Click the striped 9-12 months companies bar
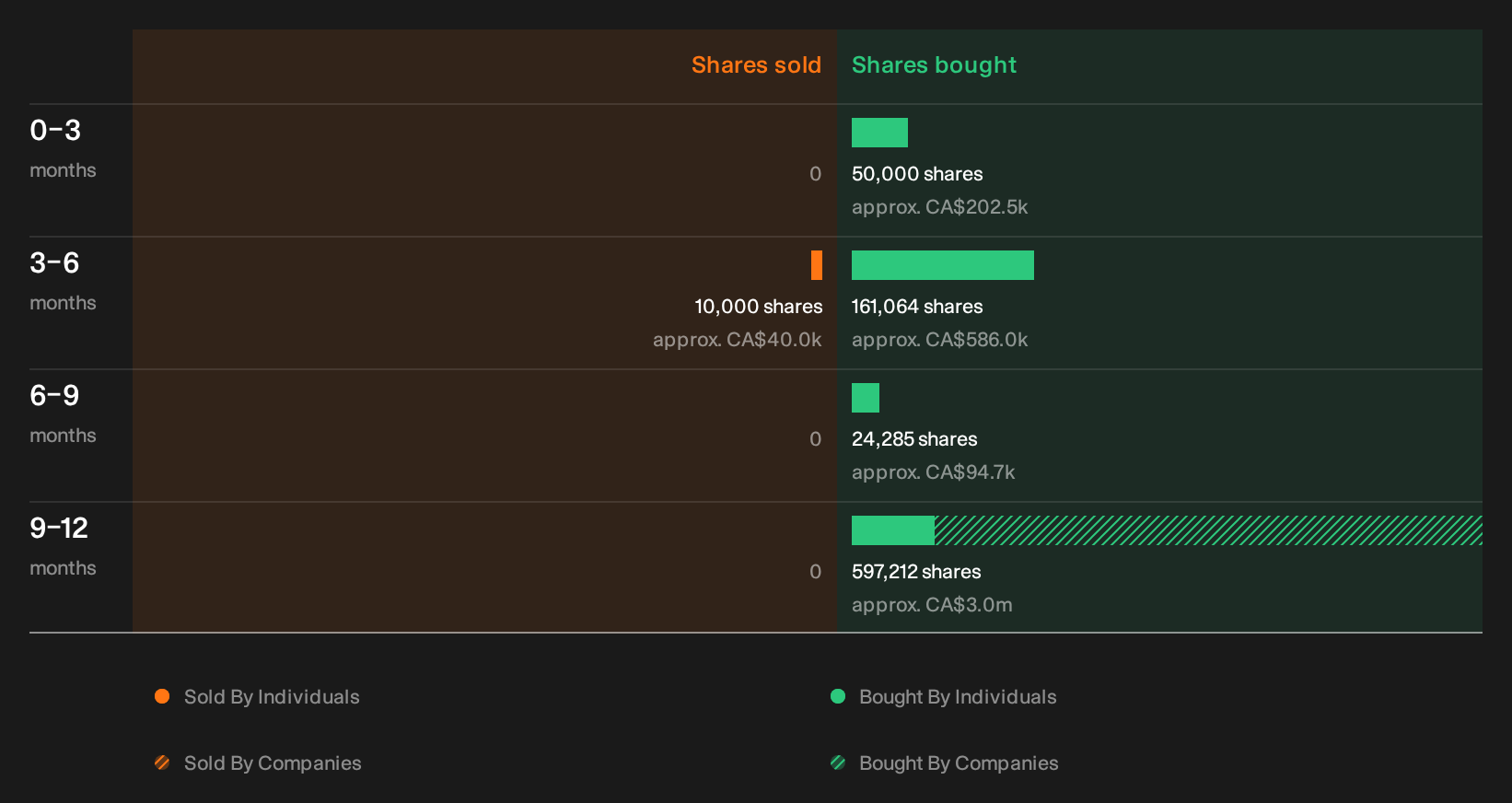 [x=1208, y=530]
